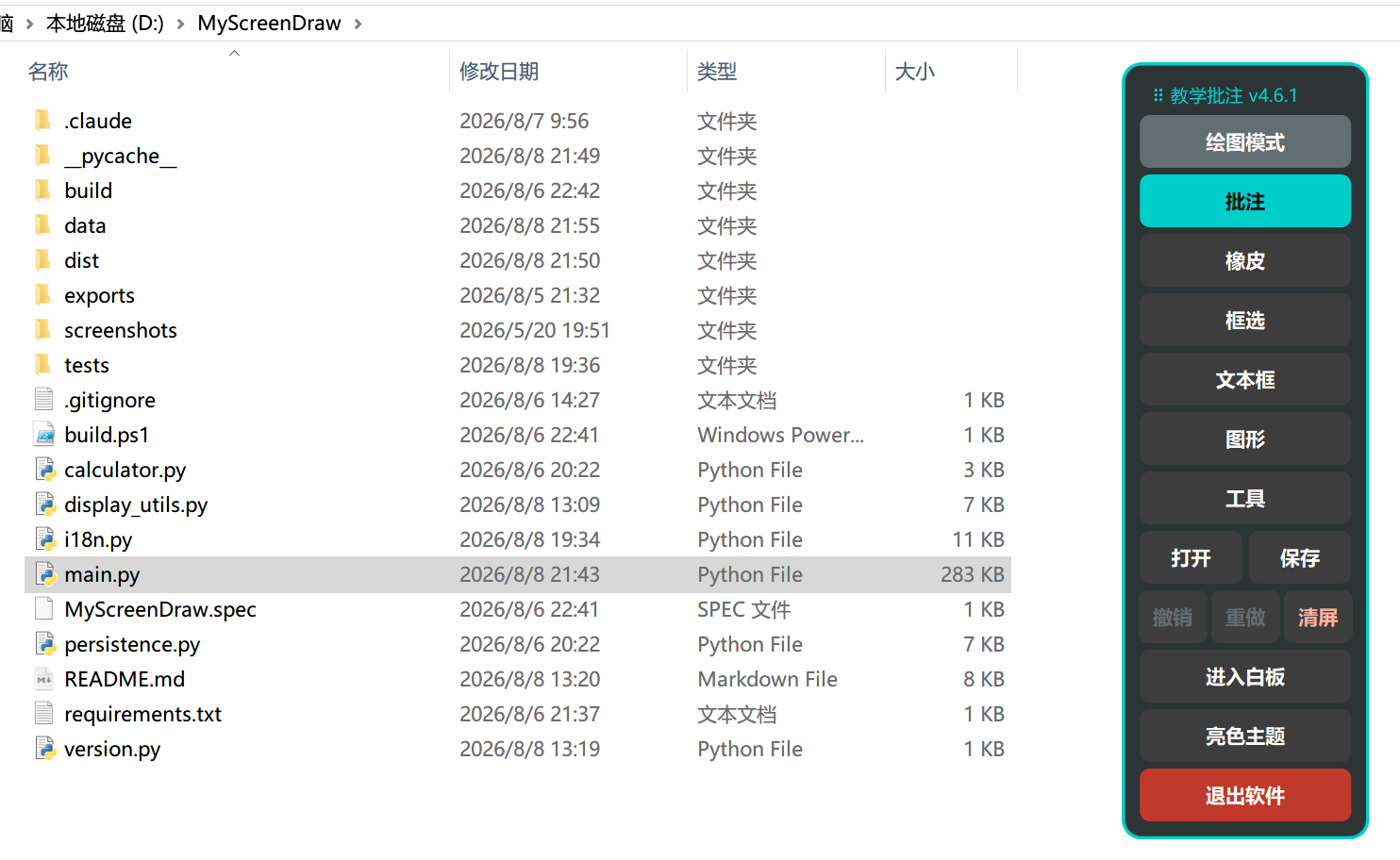This screenshot has width=1400, height=860.
Task: Expand the breadcrumb chevron before 本地磁盘 (D:)
Action: 29,24
